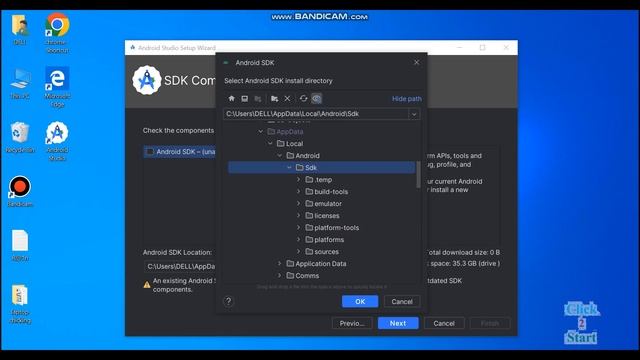Select the Android folder in tree
Image resolution: width=640 pixels, height=360 pixels.
(303, 156)
